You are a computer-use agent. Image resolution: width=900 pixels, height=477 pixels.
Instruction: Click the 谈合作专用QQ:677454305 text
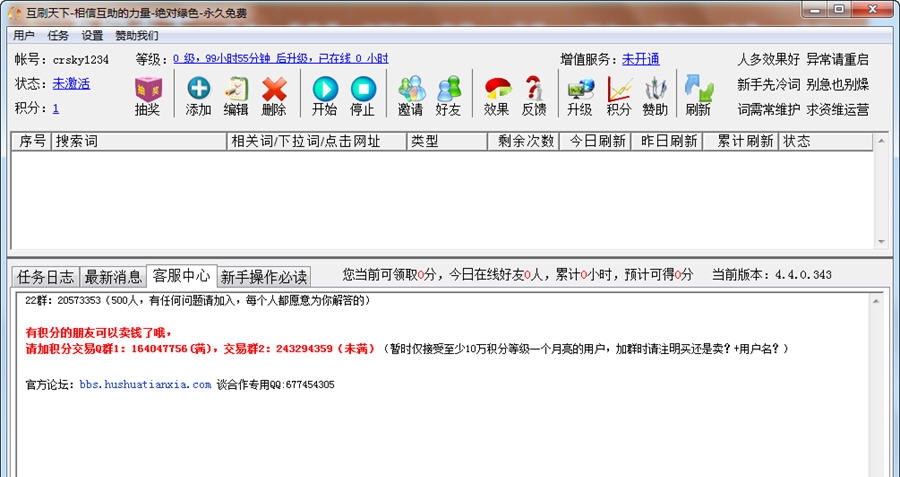[276, 385]
